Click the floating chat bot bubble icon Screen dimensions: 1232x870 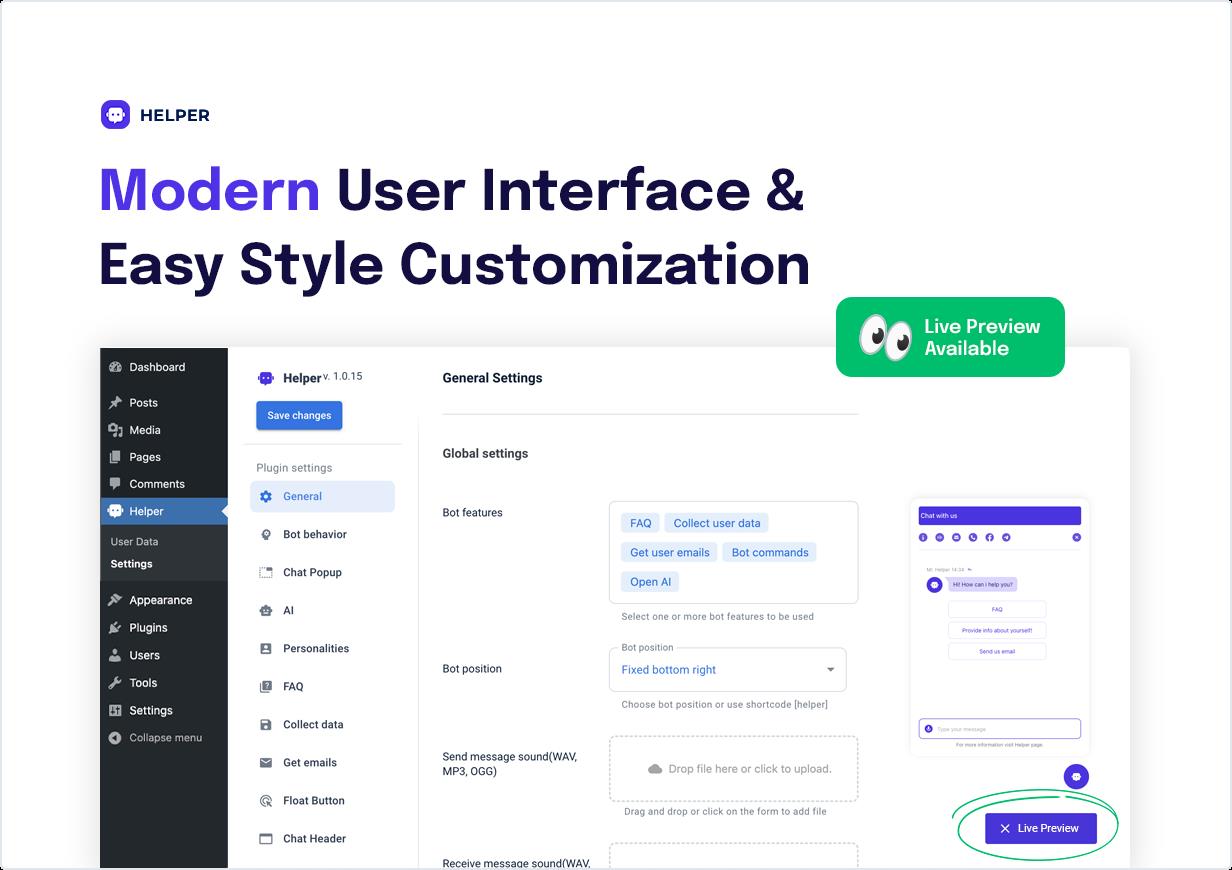tap(1076, 776)
